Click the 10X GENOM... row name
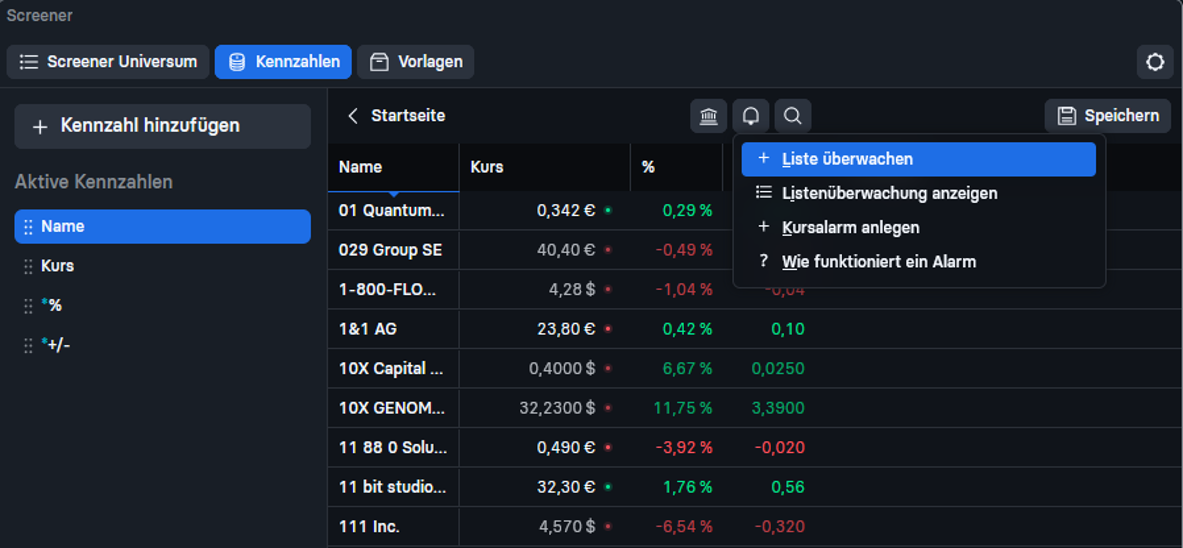This screenshot has height=548, width=1183. 392,408
